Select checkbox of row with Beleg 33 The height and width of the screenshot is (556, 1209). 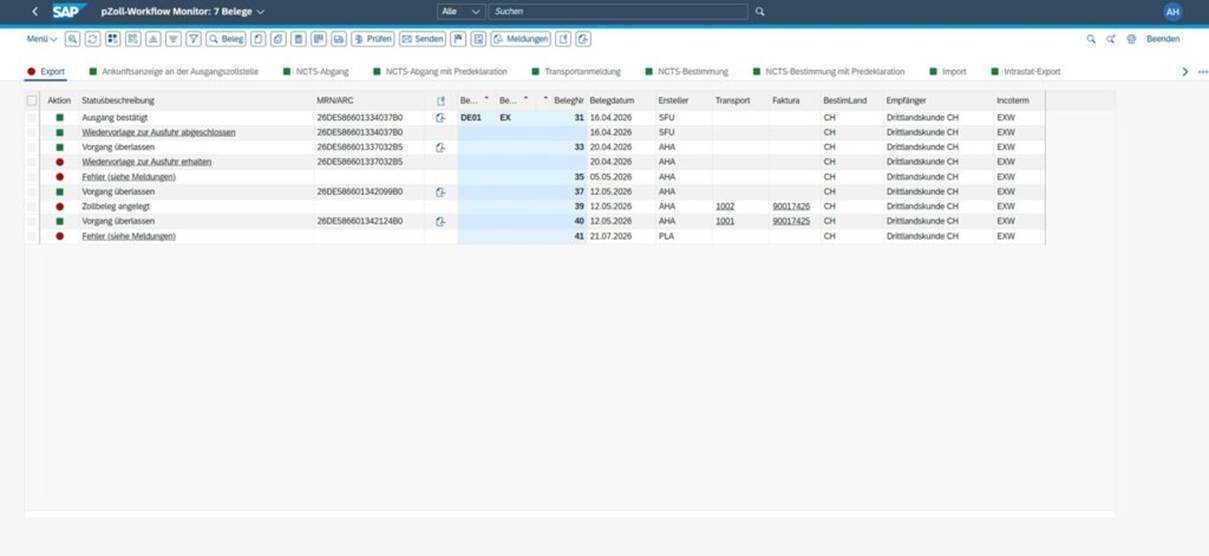(x=32, y=147)
